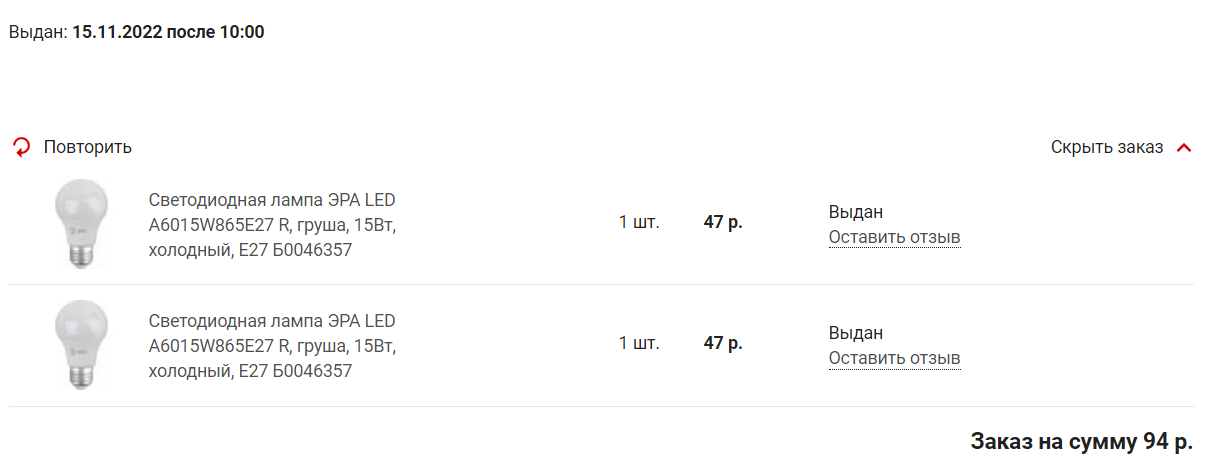Viewport: 1208px width, 474px height.
Task: Click the second item's "Выдан" status text
Action: click(x=856, y=333)
